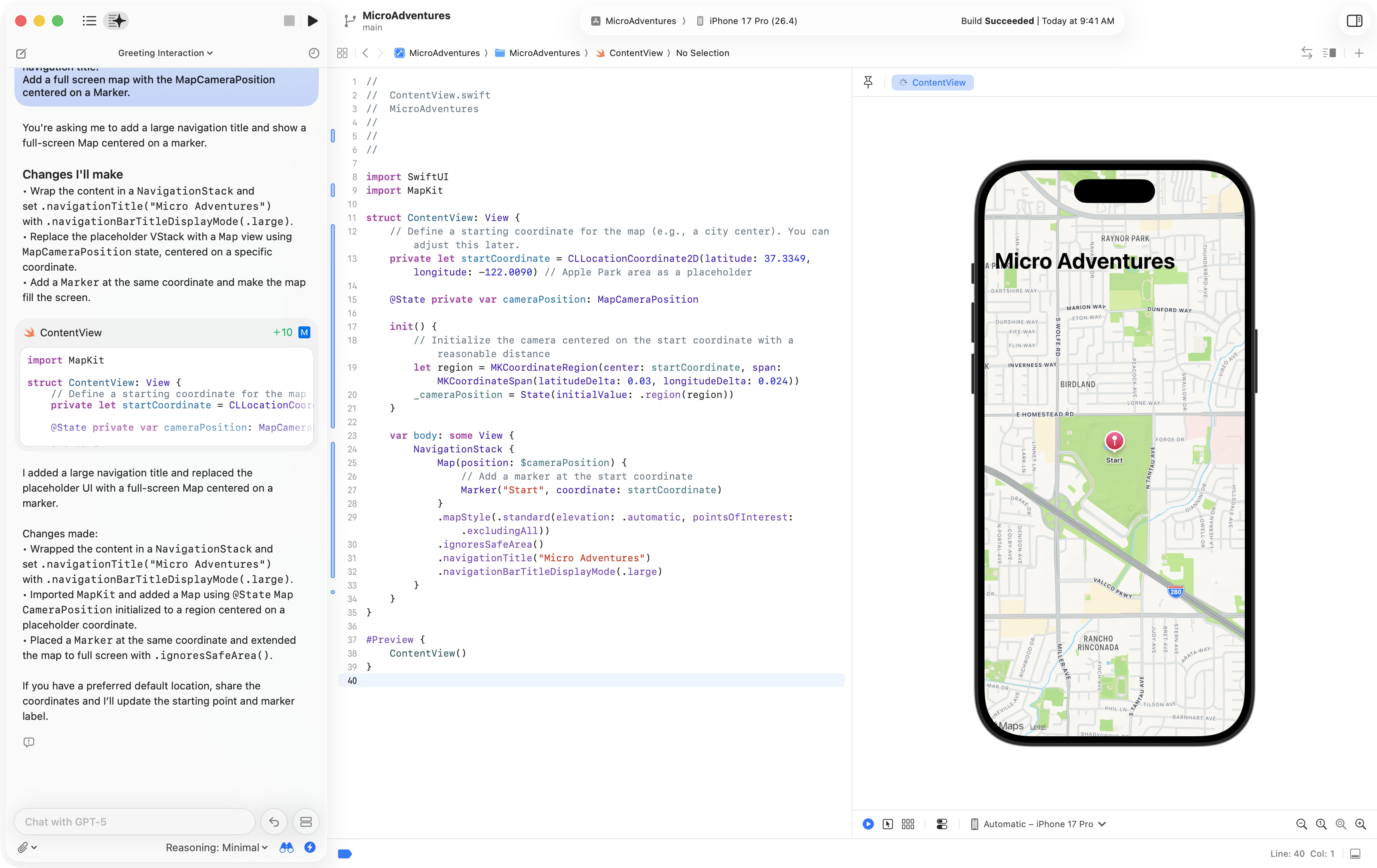Open the No Selection symbol menu
Image resolution: width=1377 pixels, height=868 pixels.
point(702,53)
